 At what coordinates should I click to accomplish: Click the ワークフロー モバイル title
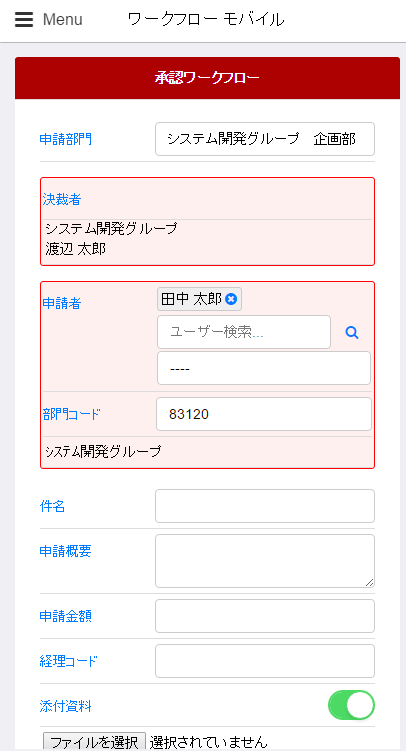point(206,20)
